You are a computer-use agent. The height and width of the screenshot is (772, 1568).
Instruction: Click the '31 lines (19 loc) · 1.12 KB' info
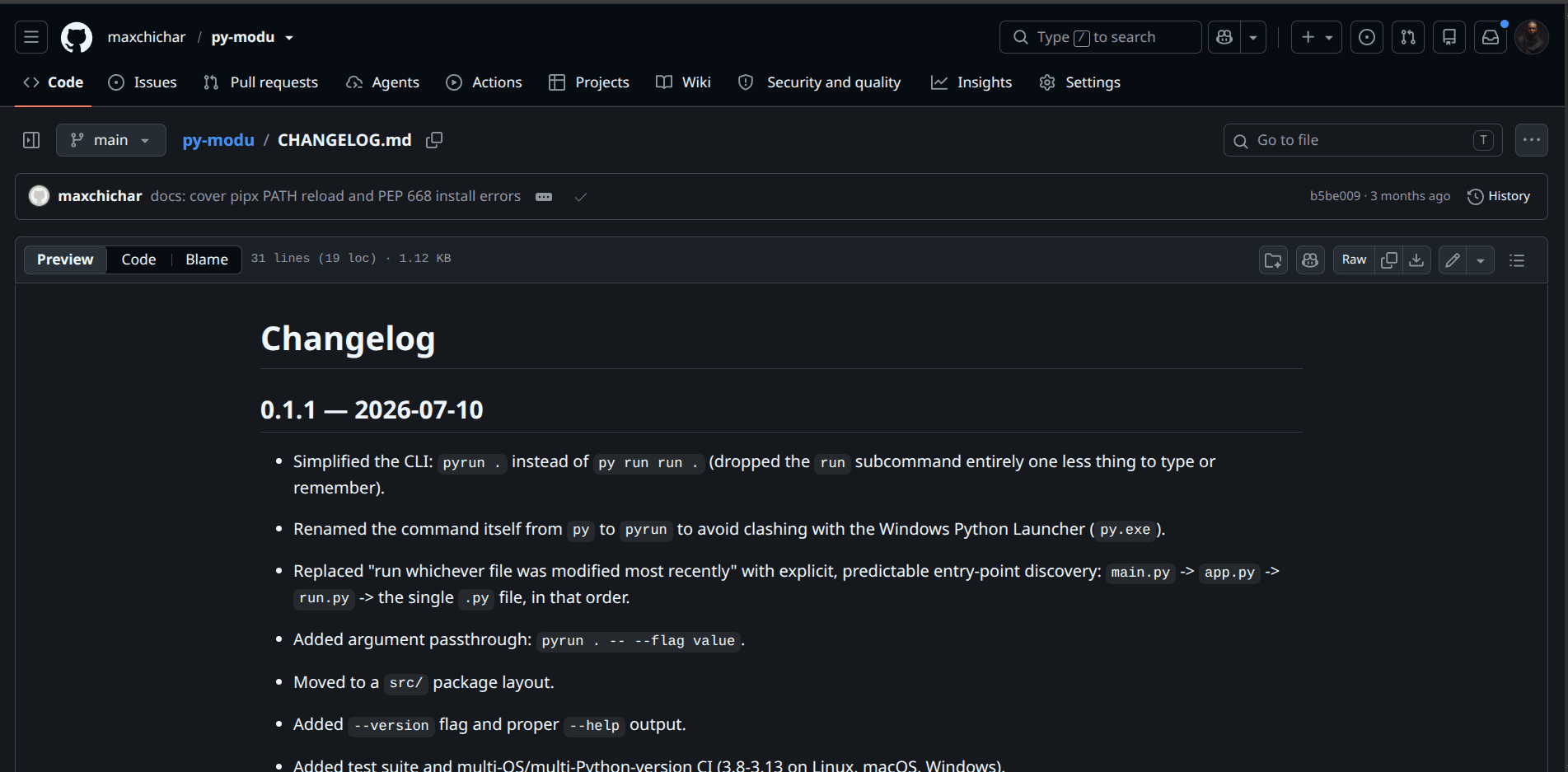(x=351, y=259)
